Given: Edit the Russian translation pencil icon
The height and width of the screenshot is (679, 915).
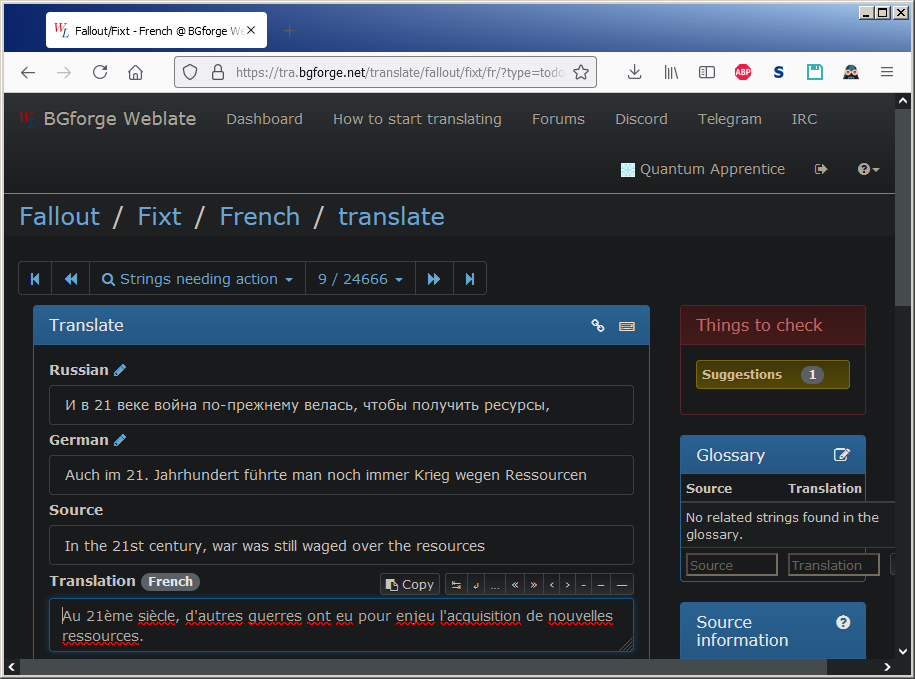Looking at the screenshot, I should (120, 370).
